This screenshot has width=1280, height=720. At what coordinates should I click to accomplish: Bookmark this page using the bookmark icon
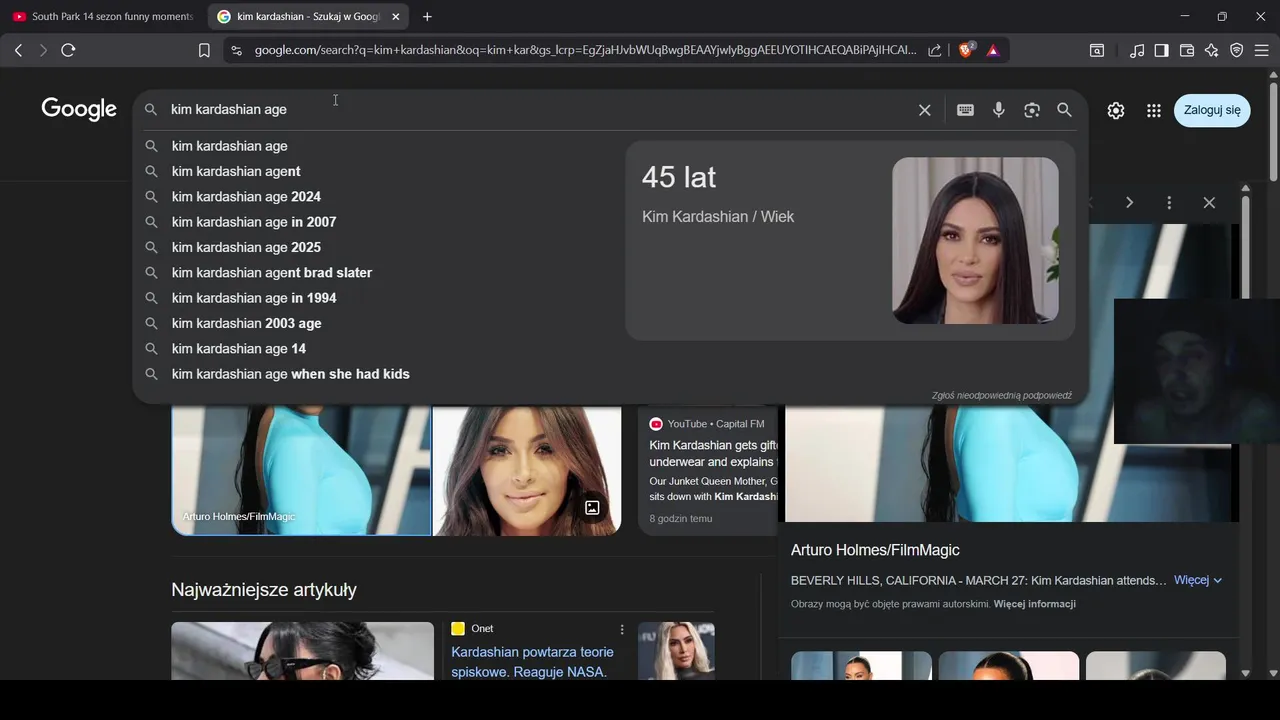pyautogui.click(x=204, y=50)
